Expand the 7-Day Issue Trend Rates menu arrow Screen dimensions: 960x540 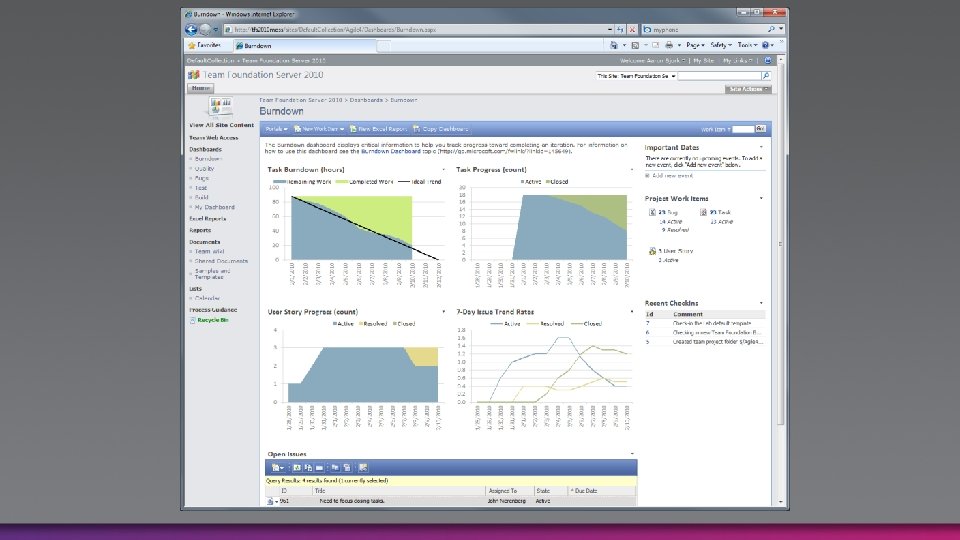[x=632, y=312]
